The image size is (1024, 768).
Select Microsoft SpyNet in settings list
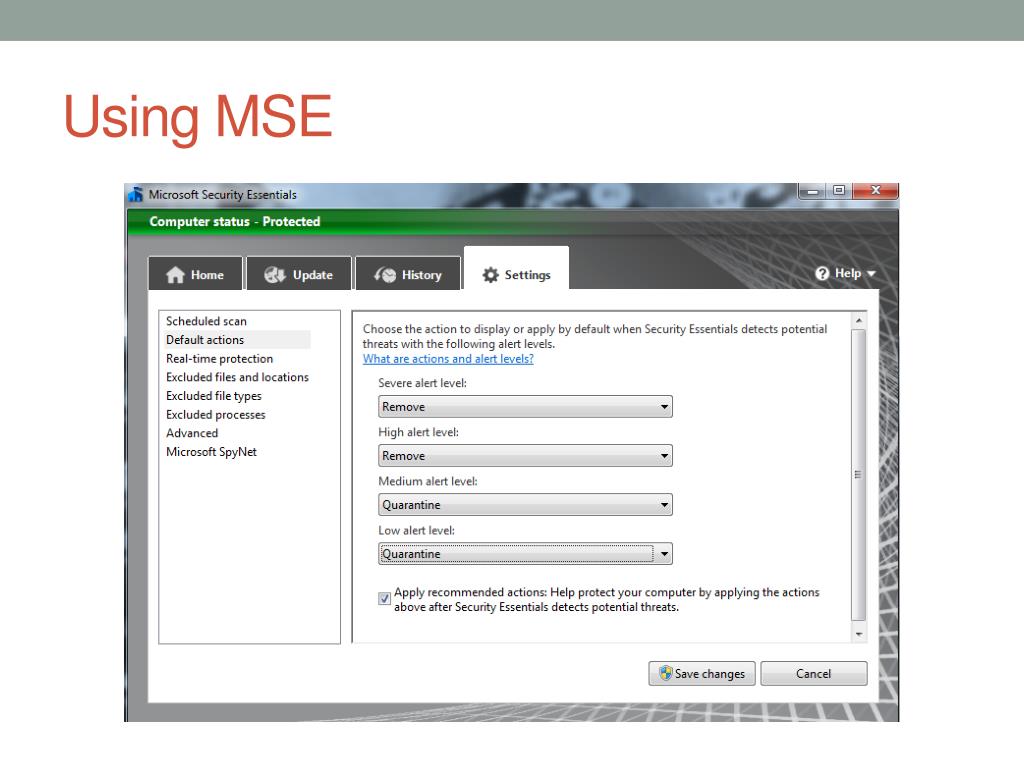click(211, 452)
